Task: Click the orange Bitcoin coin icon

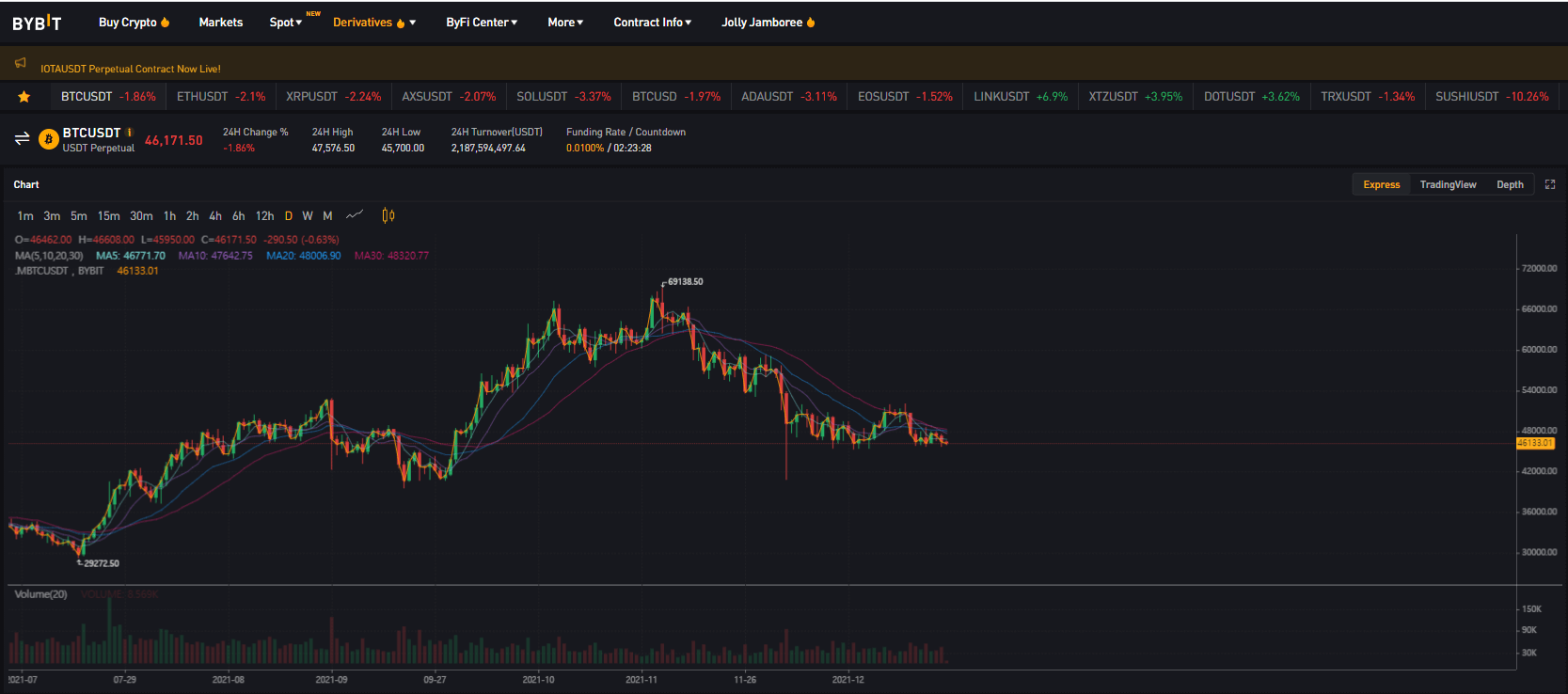Action: tap(49, 140)
